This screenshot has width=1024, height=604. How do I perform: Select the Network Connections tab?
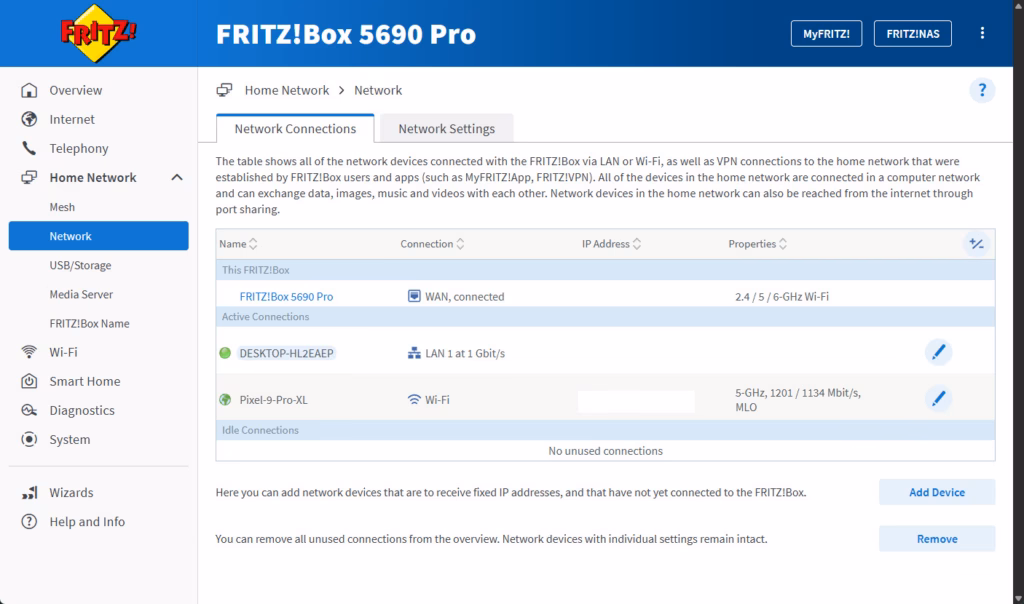(x=295, y=129)
